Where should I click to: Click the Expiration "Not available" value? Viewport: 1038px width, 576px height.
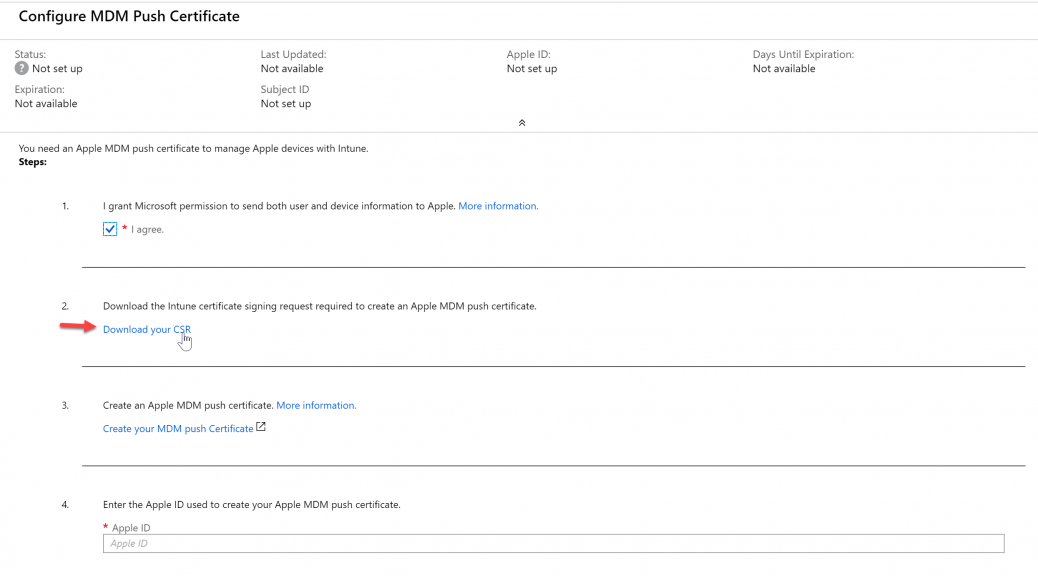click(46, 103)
